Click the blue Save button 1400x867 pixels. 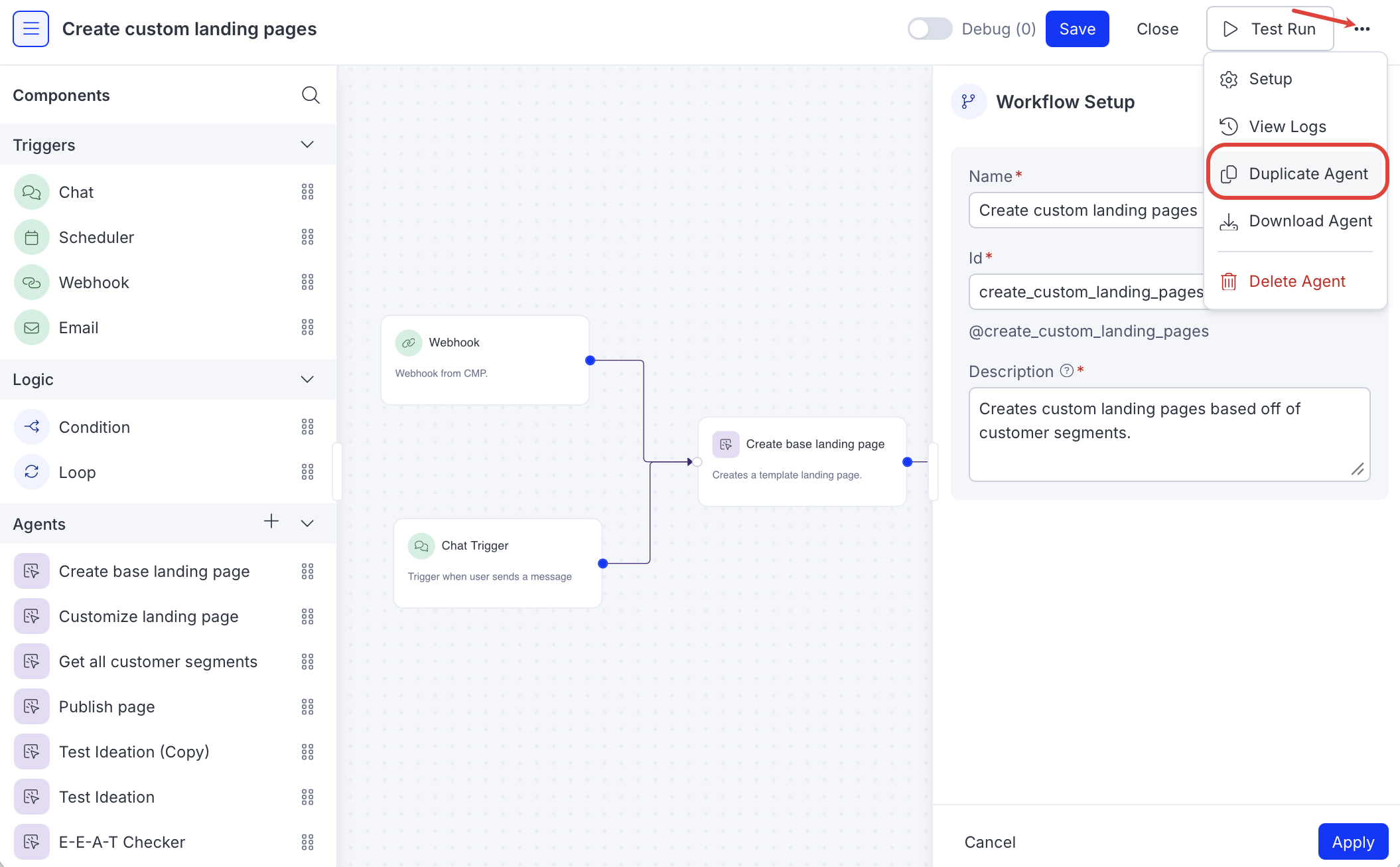(x=1077, y=29)
